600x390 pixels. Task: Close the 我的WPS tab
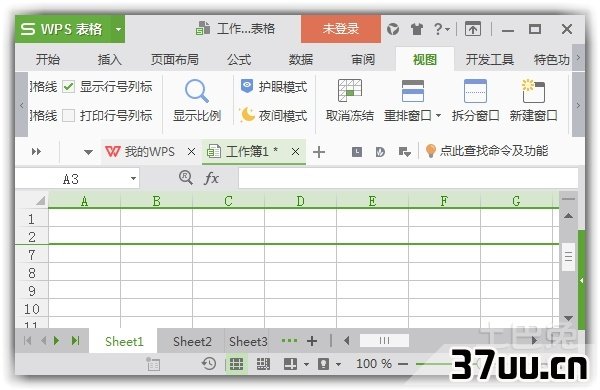click(192, 152)
